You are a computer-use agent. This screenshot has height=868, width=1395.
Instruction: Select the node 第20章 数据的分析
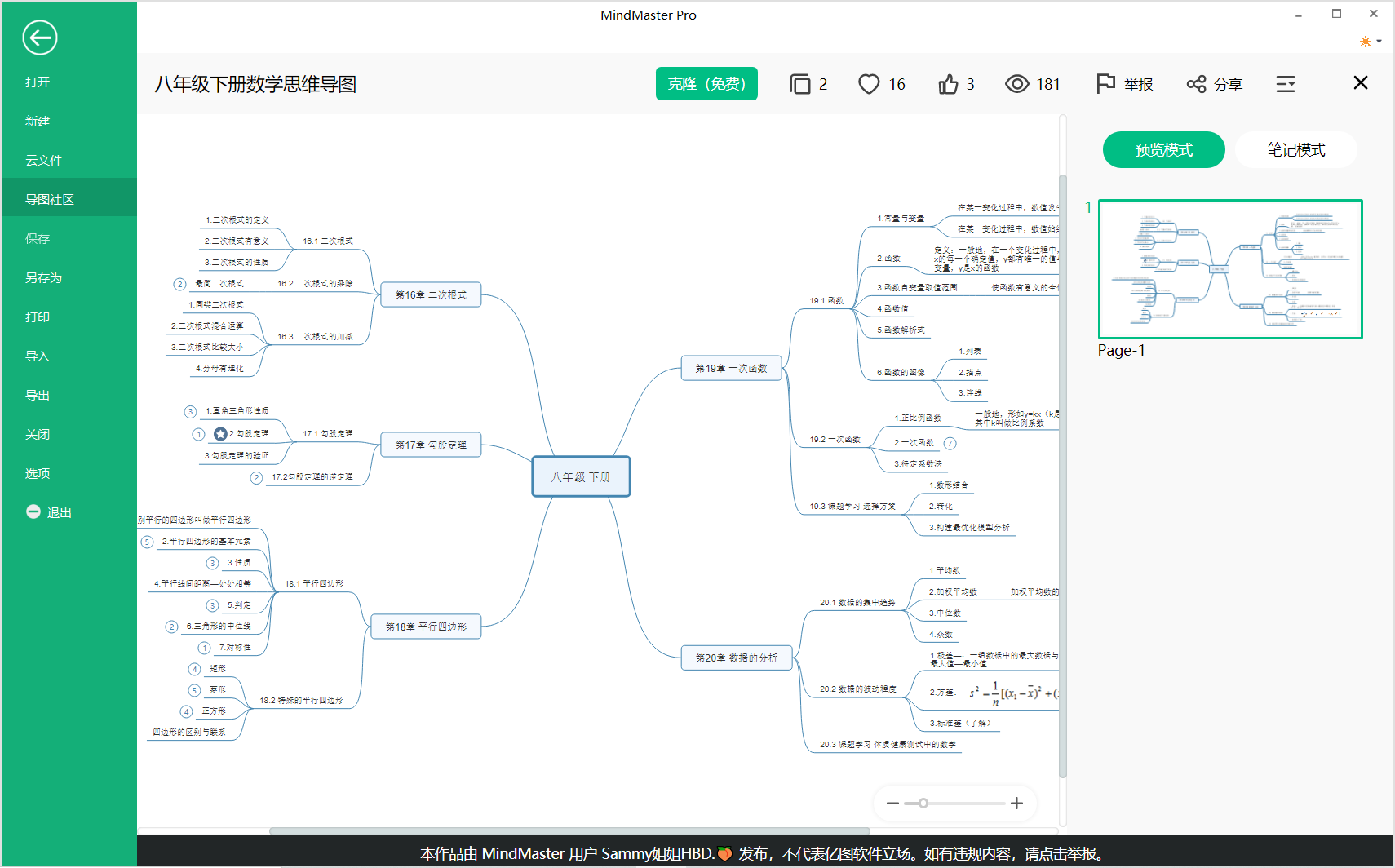point(736,658)
